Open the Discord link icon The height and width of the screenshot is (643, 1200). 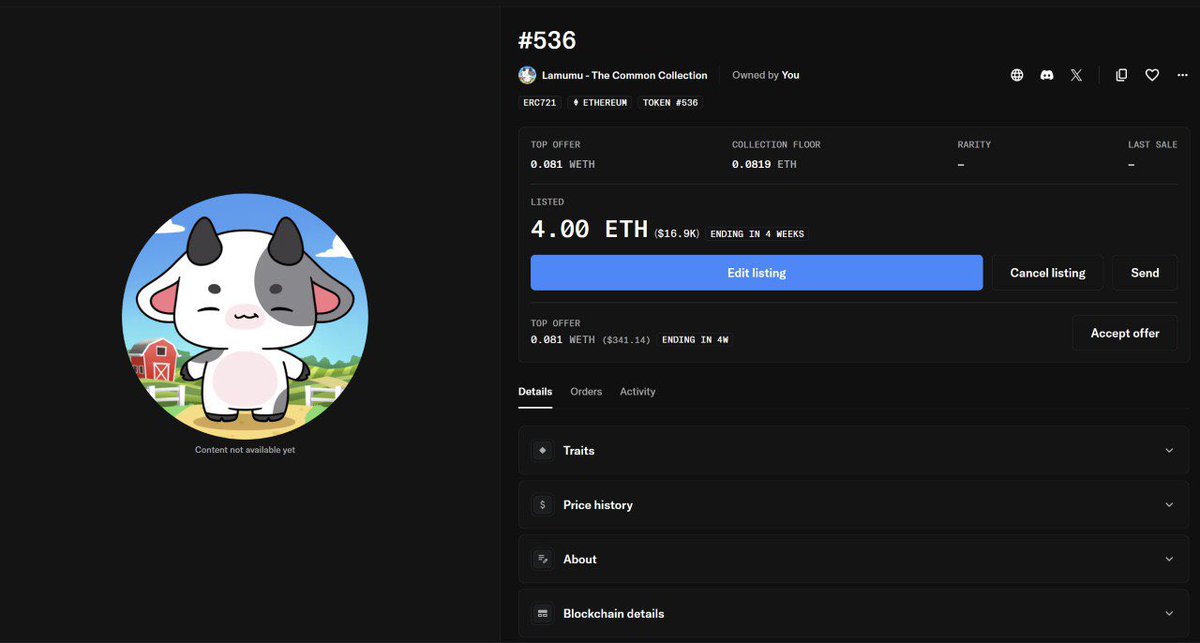(x=1046, y=75)
